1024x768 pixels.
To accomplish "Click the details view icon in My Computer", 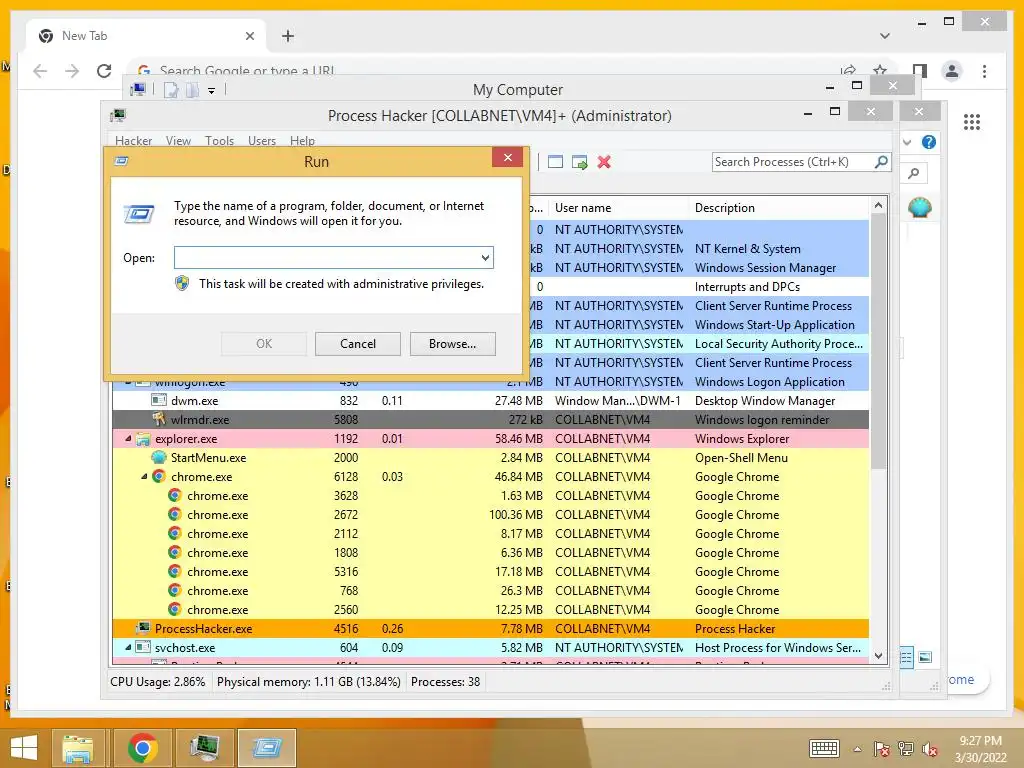I will point(906,658).
